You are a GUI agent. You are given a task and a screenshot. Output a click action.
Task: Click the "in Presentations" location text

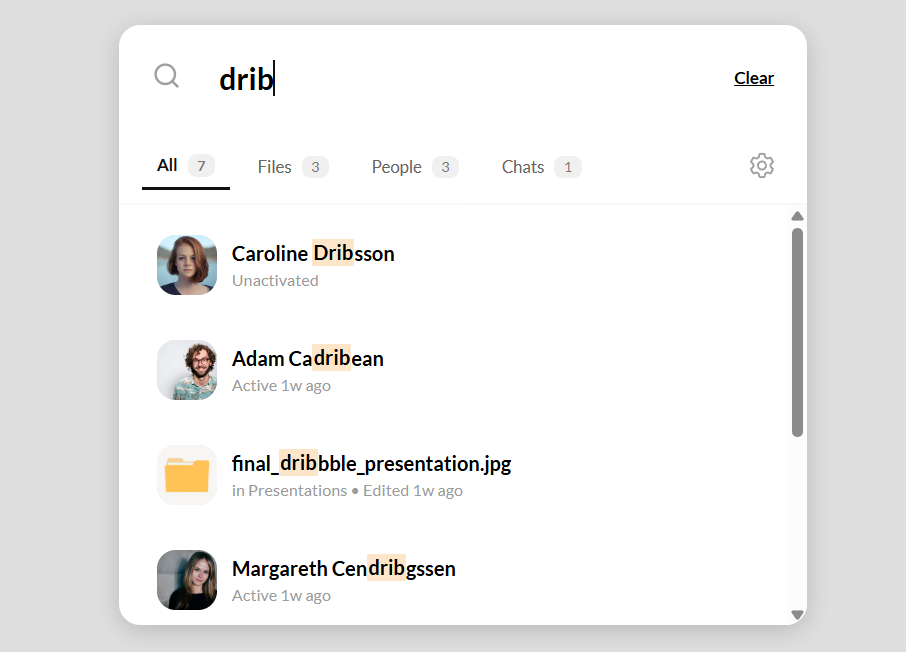pos(289,491)
